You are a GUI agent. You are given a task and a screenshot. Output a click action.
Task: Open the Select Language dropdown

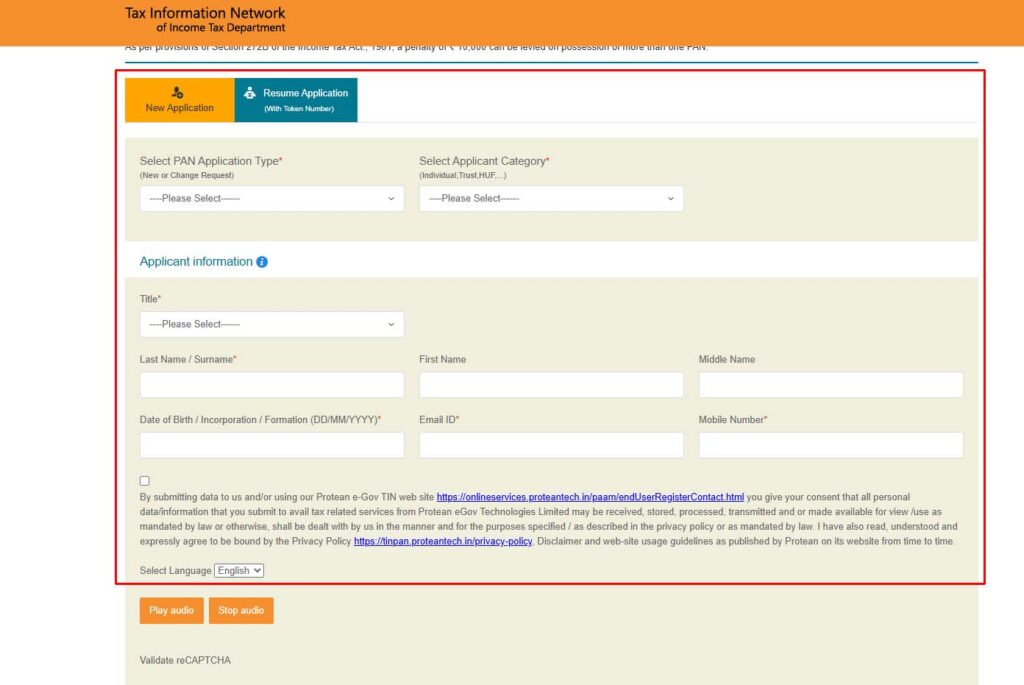click(239, 570)
